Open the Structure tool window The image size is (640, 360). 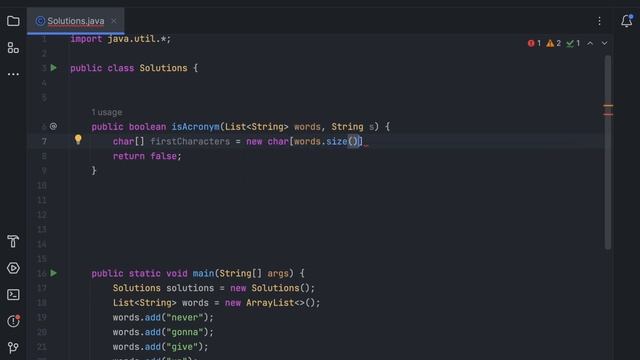(x=13, y=48)
